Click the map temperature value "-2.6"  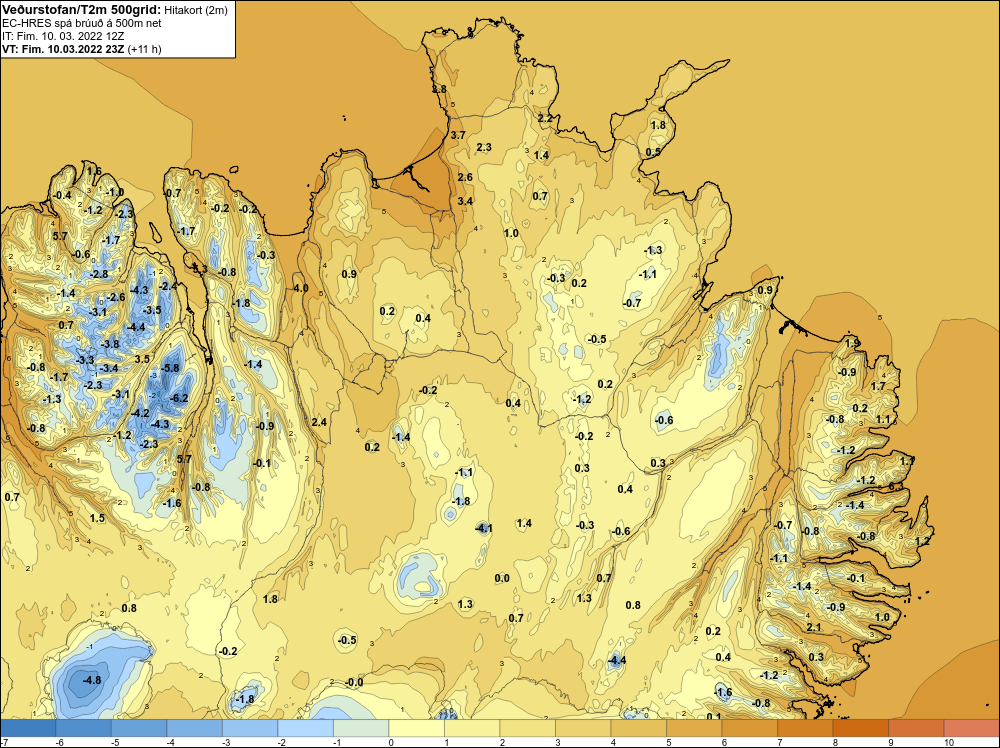tap(116, 297)
